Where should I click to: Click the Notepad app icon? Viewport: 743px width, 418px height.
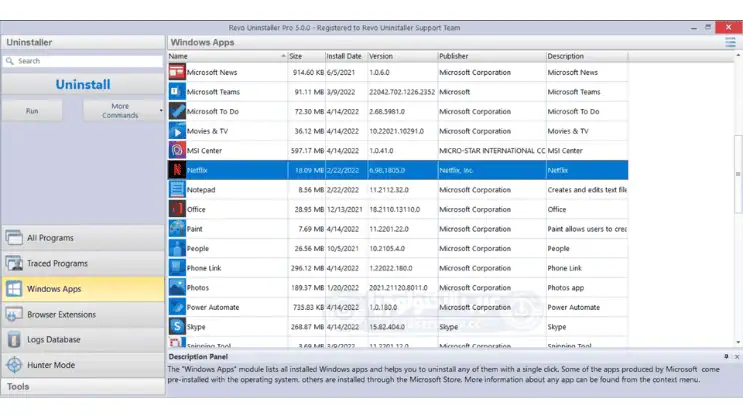(x=177, y=190)
